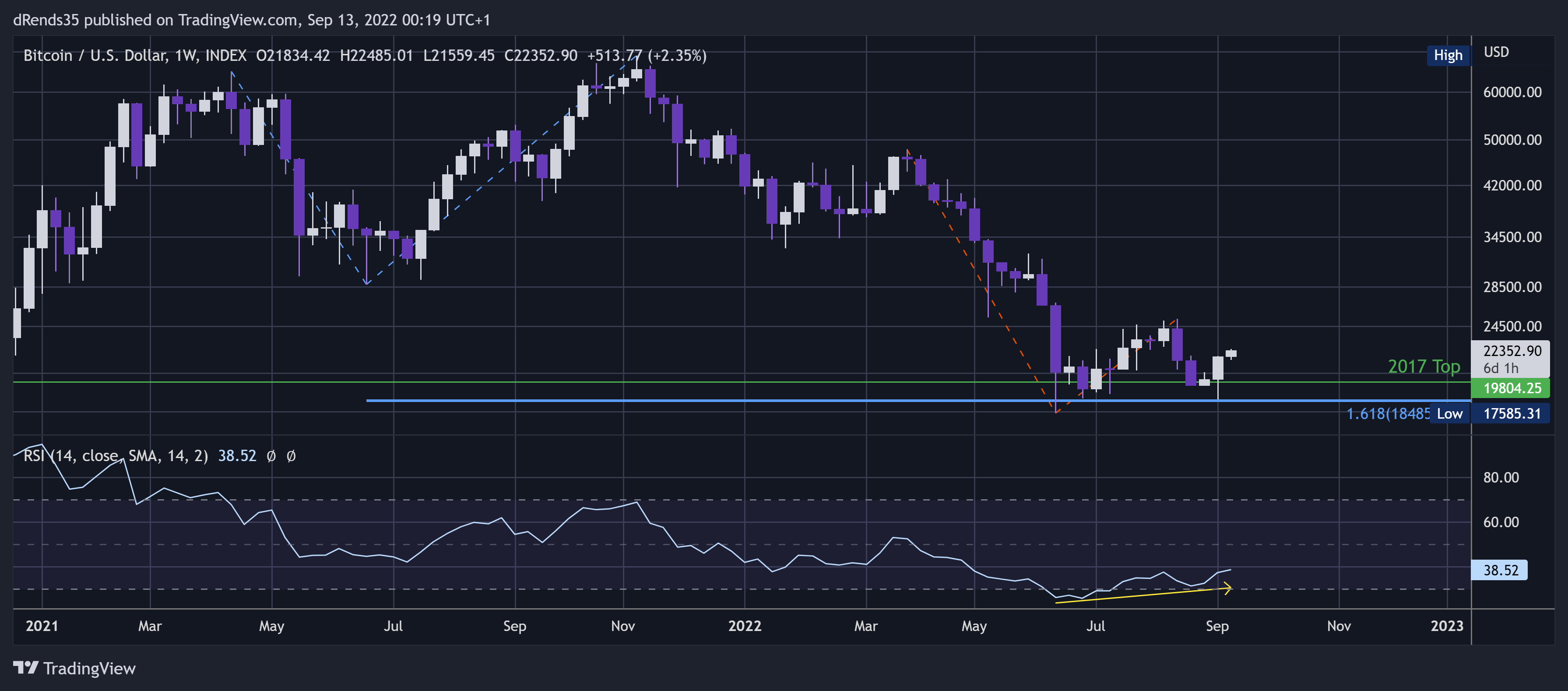Click the 17585.31 low price tag
The height and width of the screenshot is (691, 1568).
click(x=1511, y=413)
